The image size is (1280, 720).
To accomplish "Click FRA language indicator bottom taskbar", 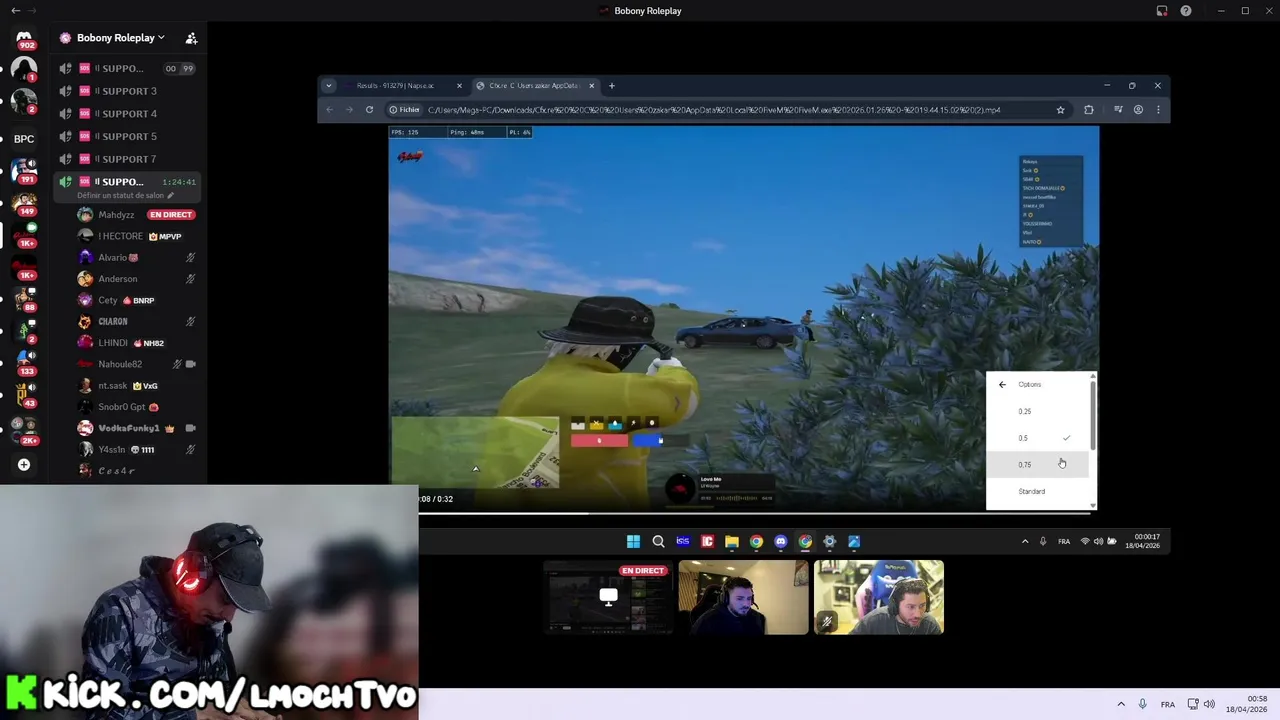I will pyautogui.click(x=1167, y=704).
